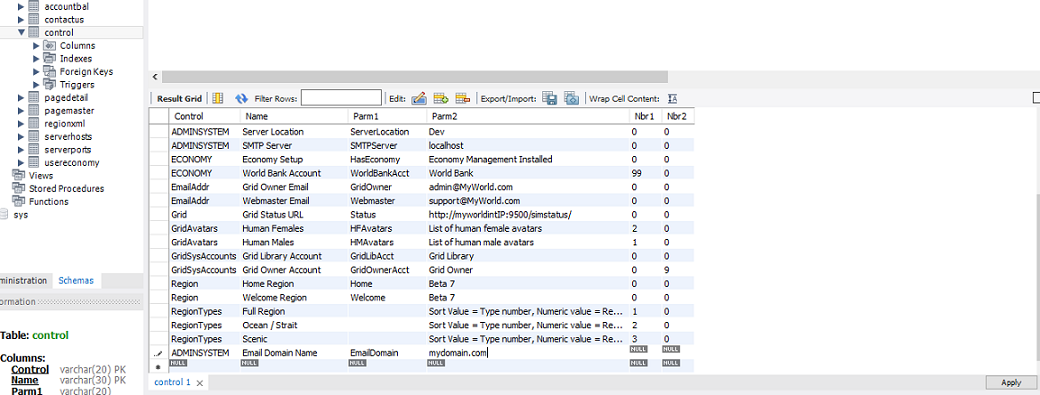Viewport: 1040px width, 395px height.
Task: Sort by the Parm2 column header
Action: (x=527, y=116)
